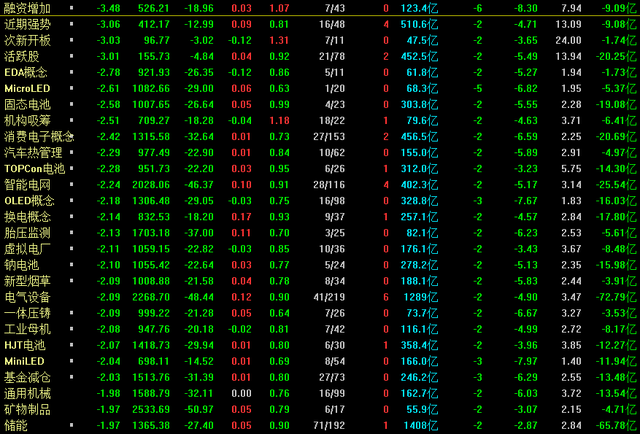Screen dimensions: 640x434
Task: Click the turnover rate value 1.40
Action: [571, 361]
